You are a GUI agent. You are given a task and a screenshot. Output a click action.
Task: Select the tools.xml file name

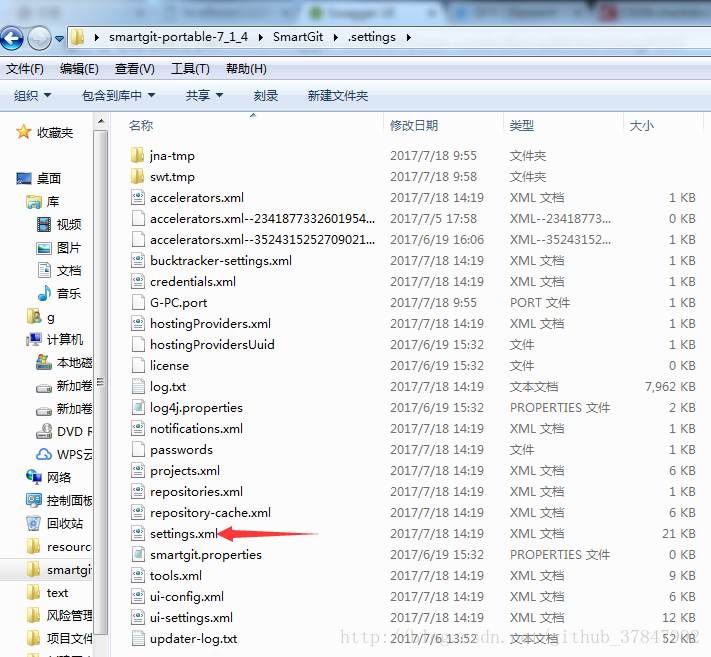175,576
